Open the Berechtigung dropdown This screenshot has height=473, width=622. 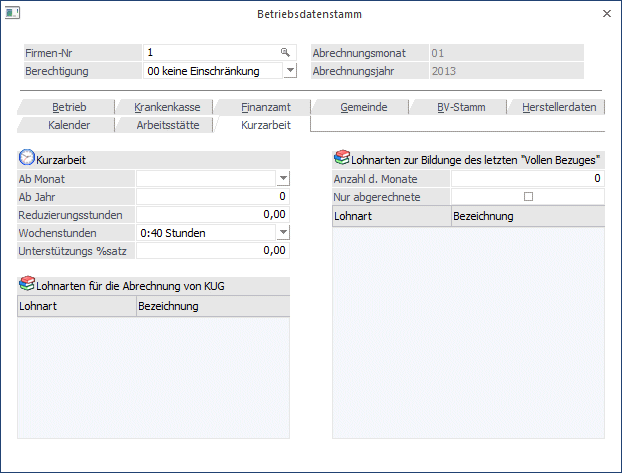[x=289, y=71]
